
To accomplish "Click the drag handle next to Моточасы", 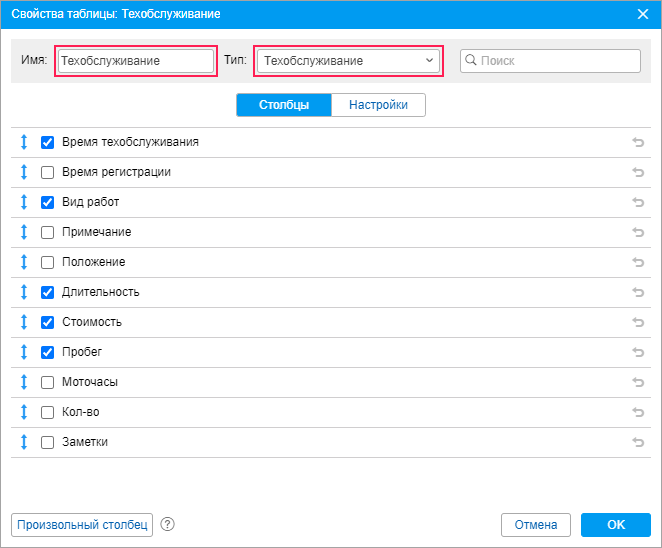I will tap(24, 382).
